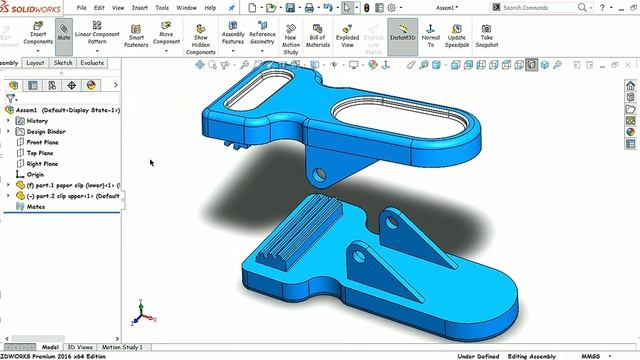Click the Zoom to Fit icon
This screenshot has height=360, width=640.
(x=200, y=64)
